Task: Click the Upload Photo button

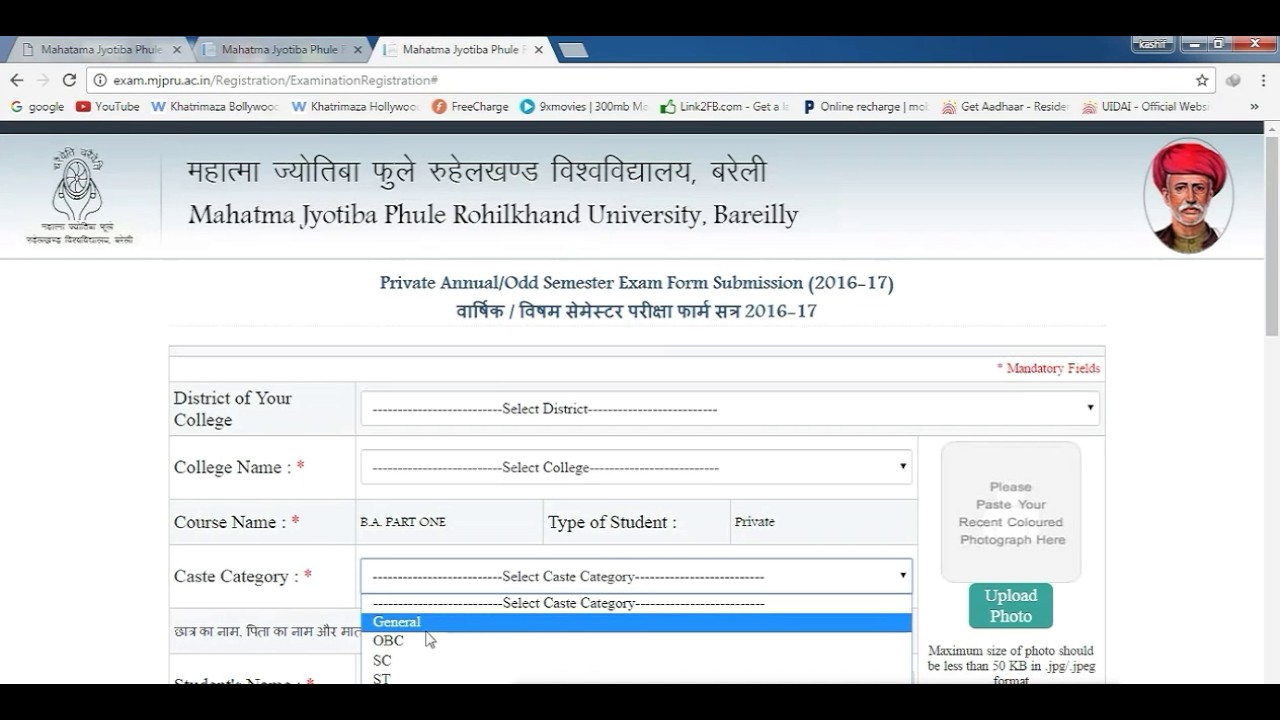Action: [1010, 606]
